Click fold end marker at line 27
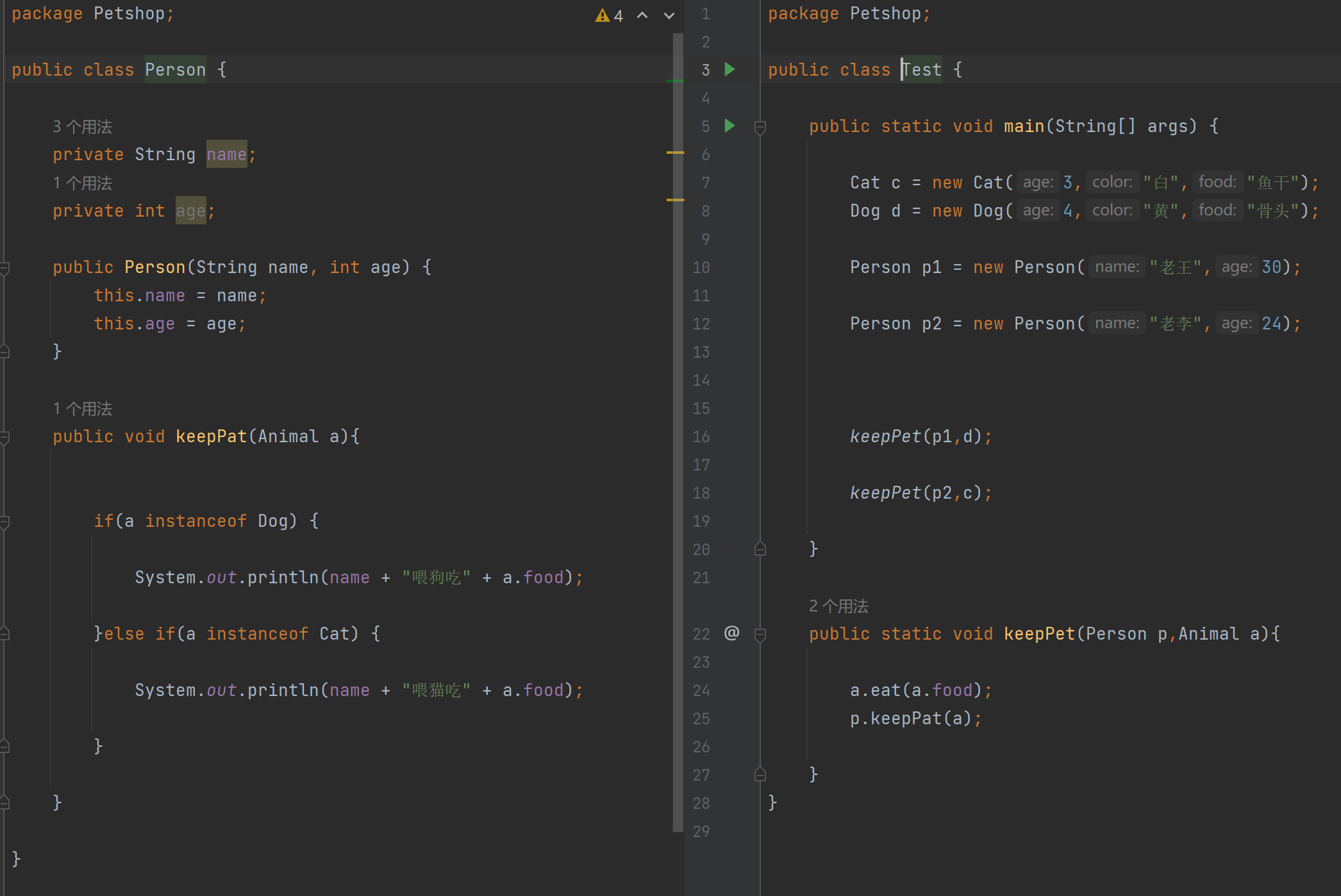This screenshot has width=1341, height=896. point(760,775)
